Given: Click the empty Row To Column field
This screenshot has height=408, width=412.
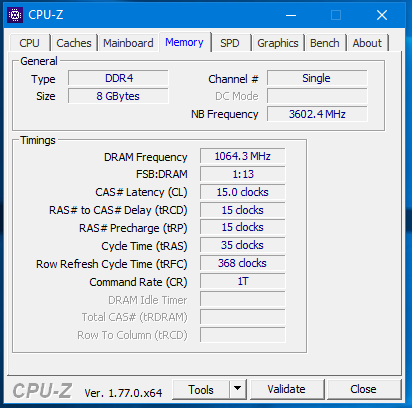Looking at the screenshot, I should click(x=243, y=335).
